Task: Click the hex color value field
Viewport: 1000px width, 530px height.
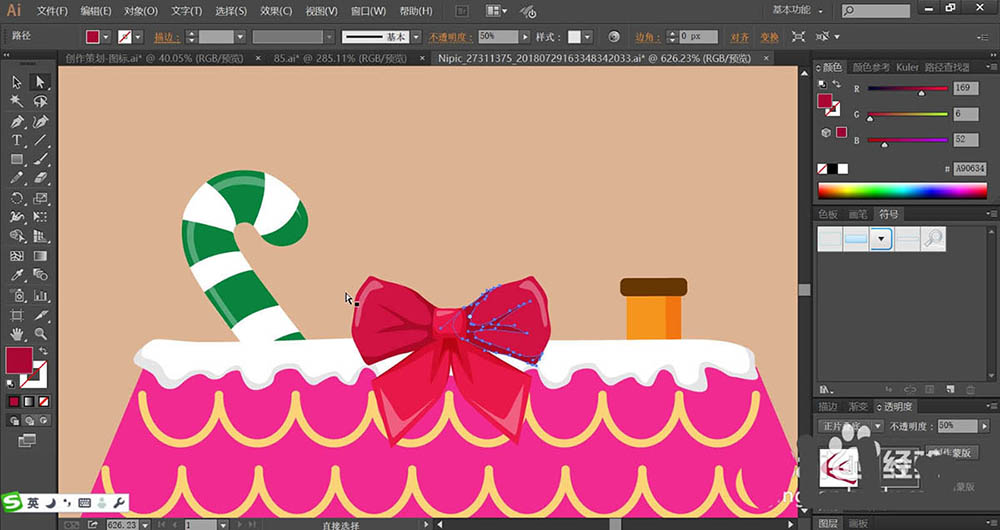Action: 969,168
